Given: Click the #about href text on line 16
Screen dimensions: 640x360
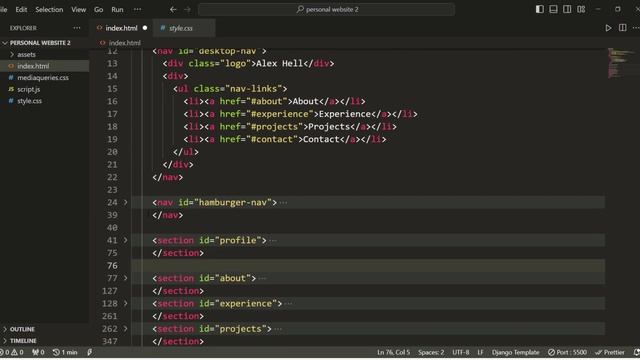Looking at the screenshot, I should [267, 101].
